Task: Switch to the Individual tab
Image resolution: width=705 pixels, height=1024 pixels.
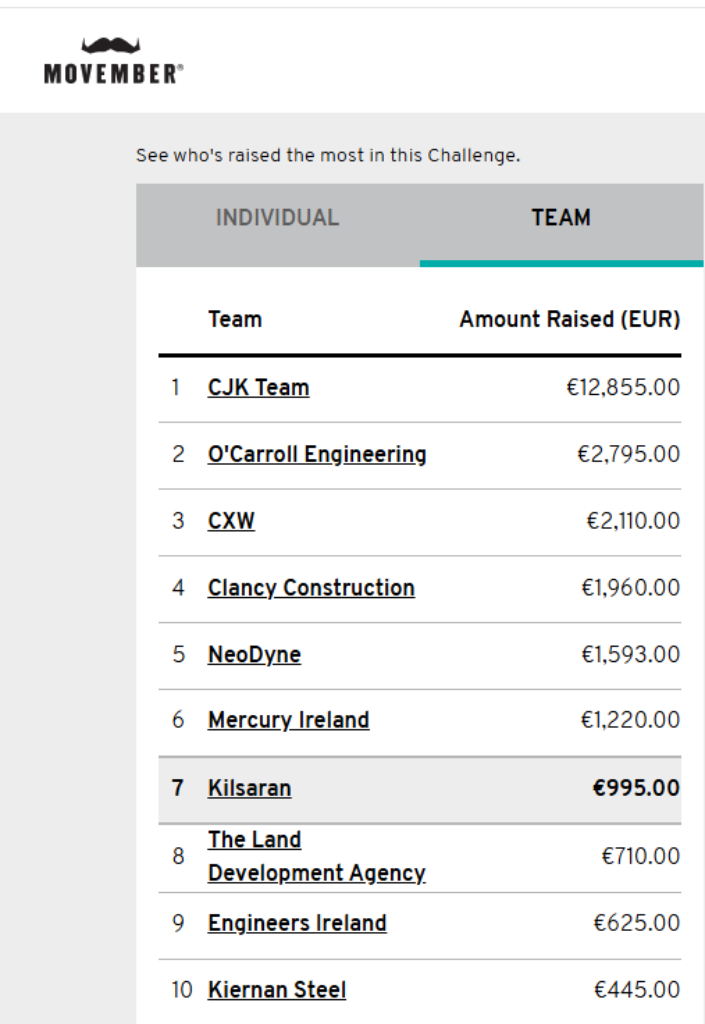Action: tap(277, 218)
